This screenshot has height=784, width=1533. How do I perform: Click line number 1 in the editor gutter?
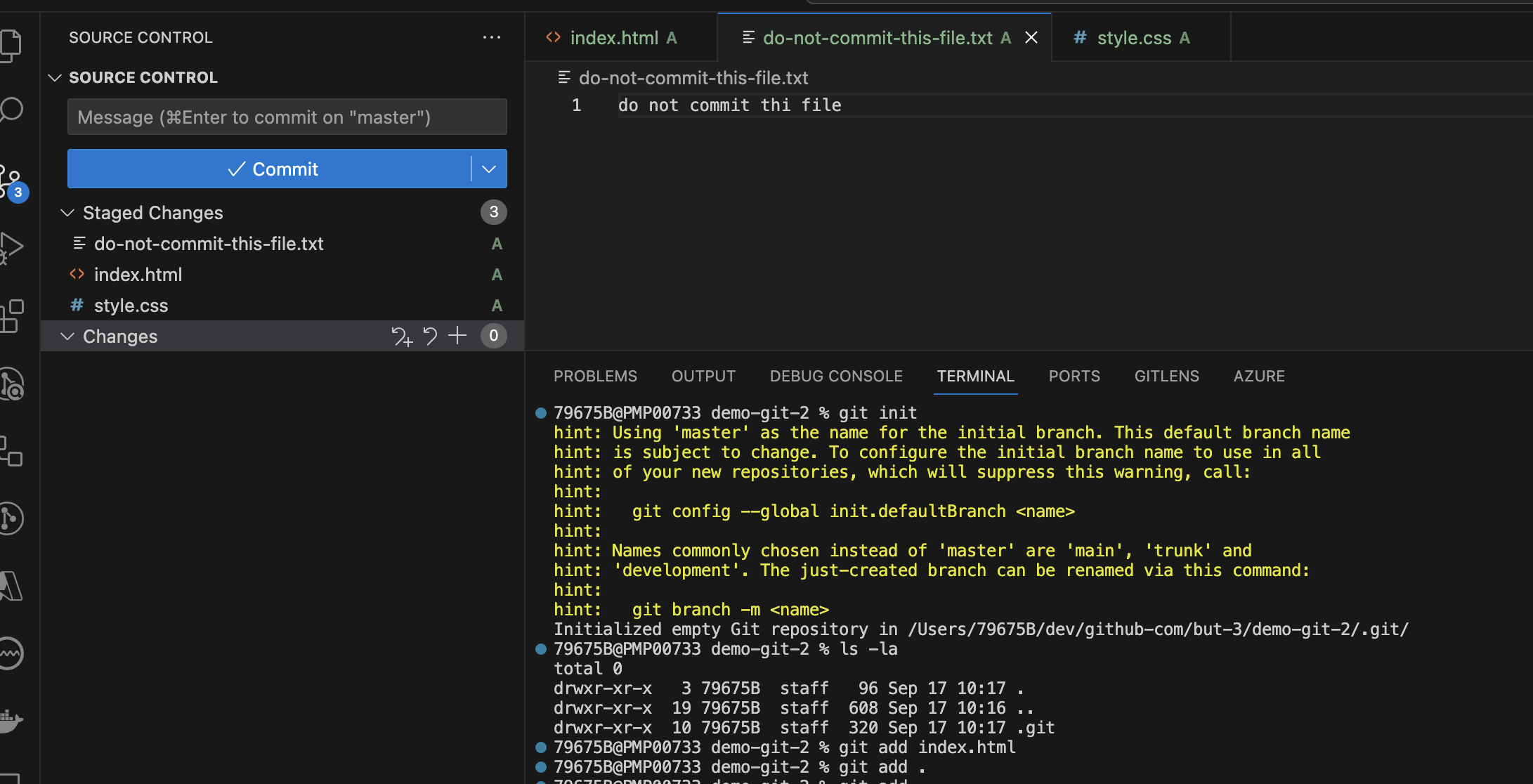[576, 105]
